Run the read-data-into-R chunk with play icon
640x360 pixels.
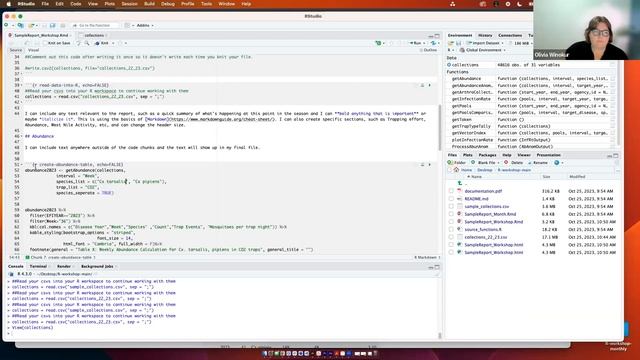[429, 85]
